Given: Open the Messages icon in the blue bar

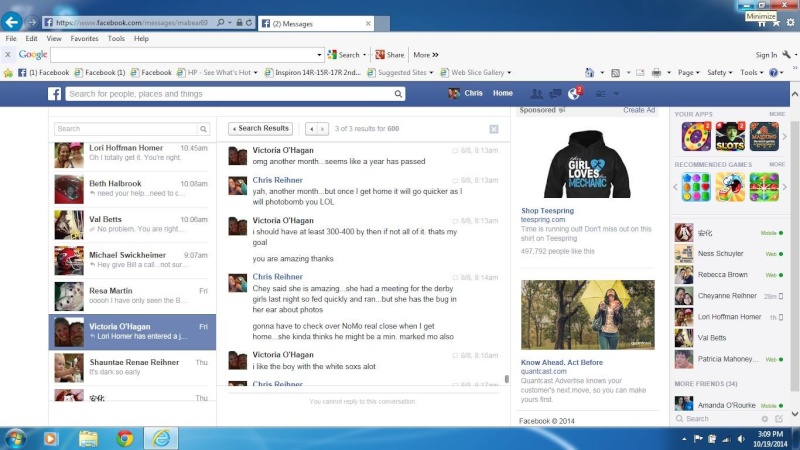Looking at the screenshot, I should (x=555, y=93).
